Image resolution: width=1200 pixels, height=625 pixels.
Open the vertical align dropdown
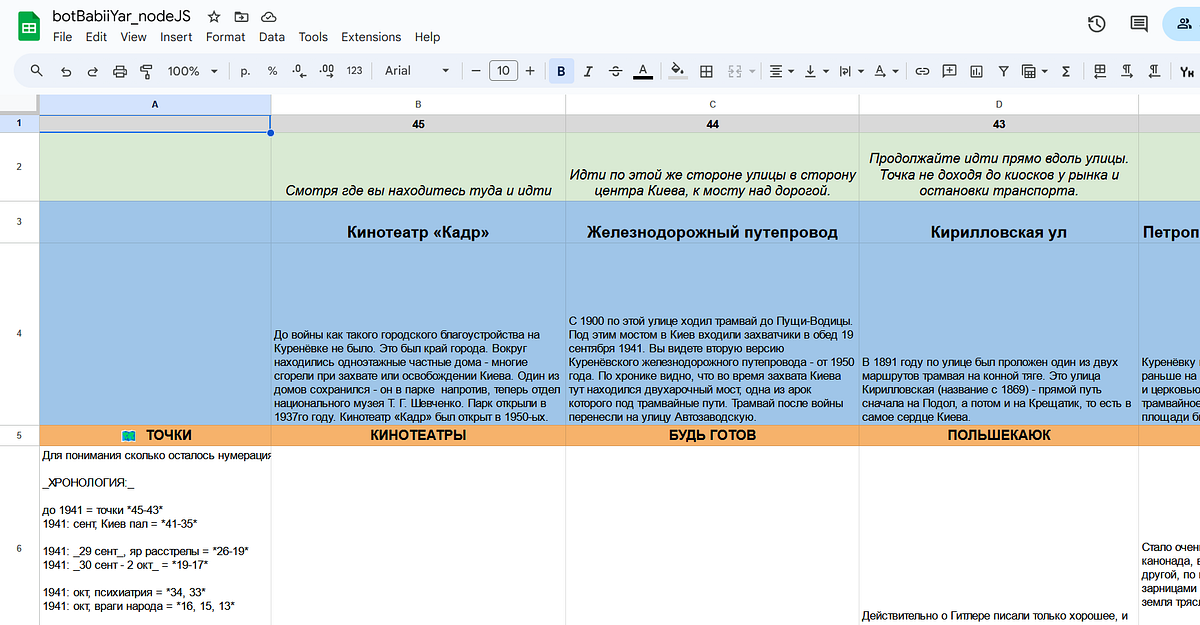[x=816, y=71]
